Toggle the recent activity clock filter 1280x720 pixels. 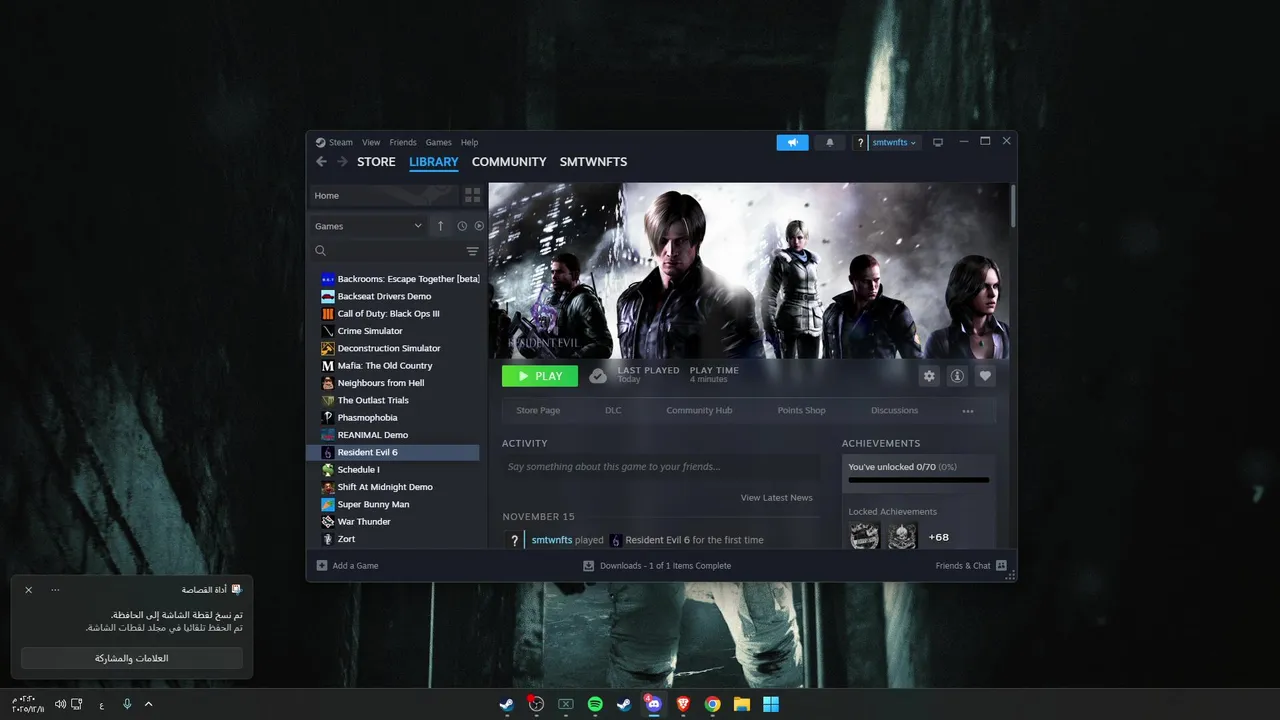[x=462, y=226]
